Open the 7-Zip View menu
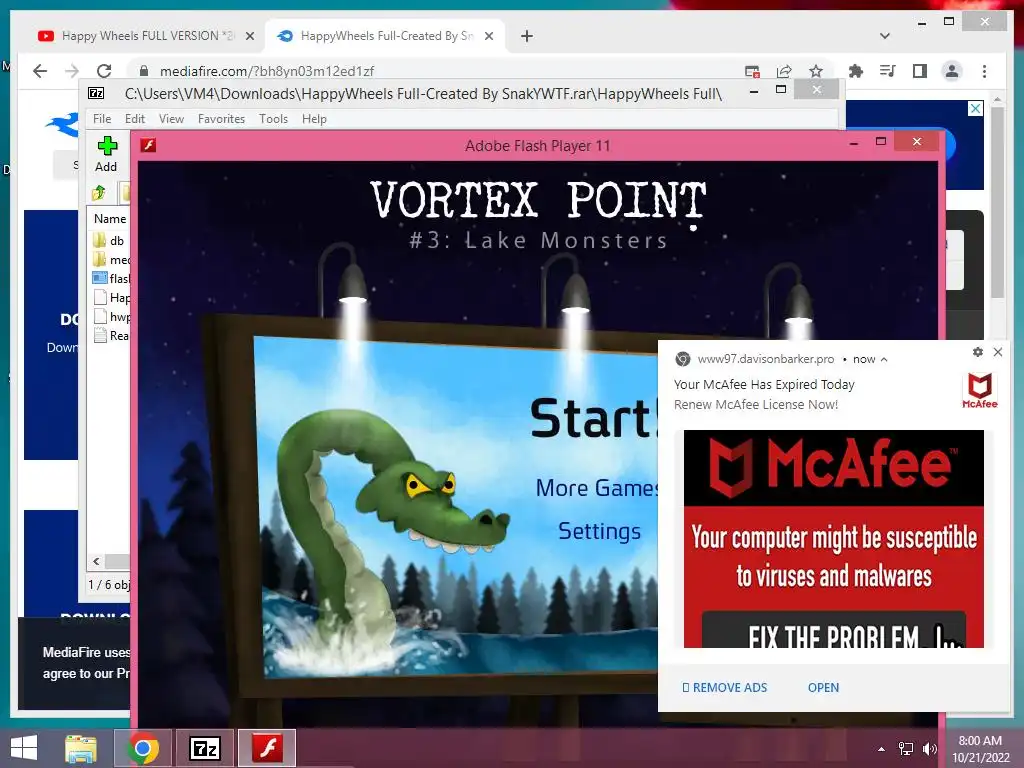This screenshot has width=1024, height=768. tap(171, 119)
